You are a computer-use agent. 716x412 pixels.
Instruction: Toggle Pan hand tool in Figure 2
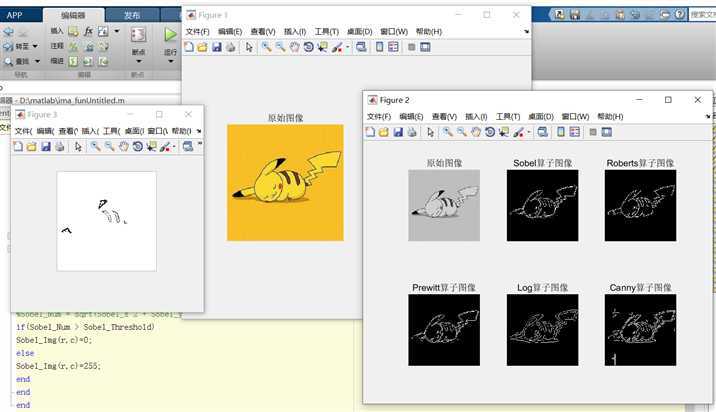pos(476,132)
